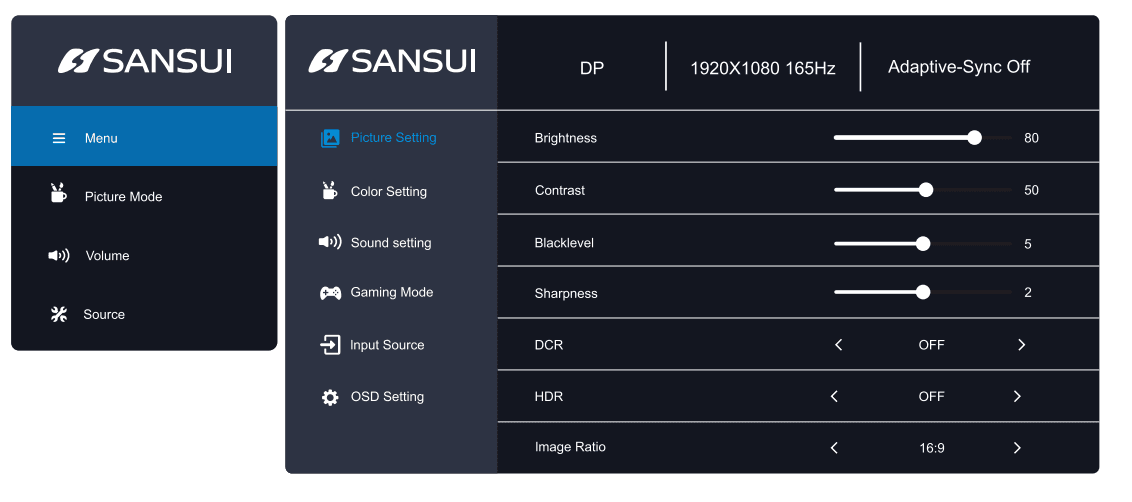Click the Contrast value 50

click(x=1032, y=191)
